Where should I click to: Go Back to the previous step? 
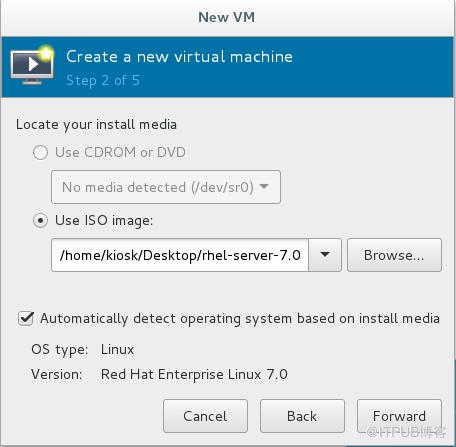click(x=302, y=416)
